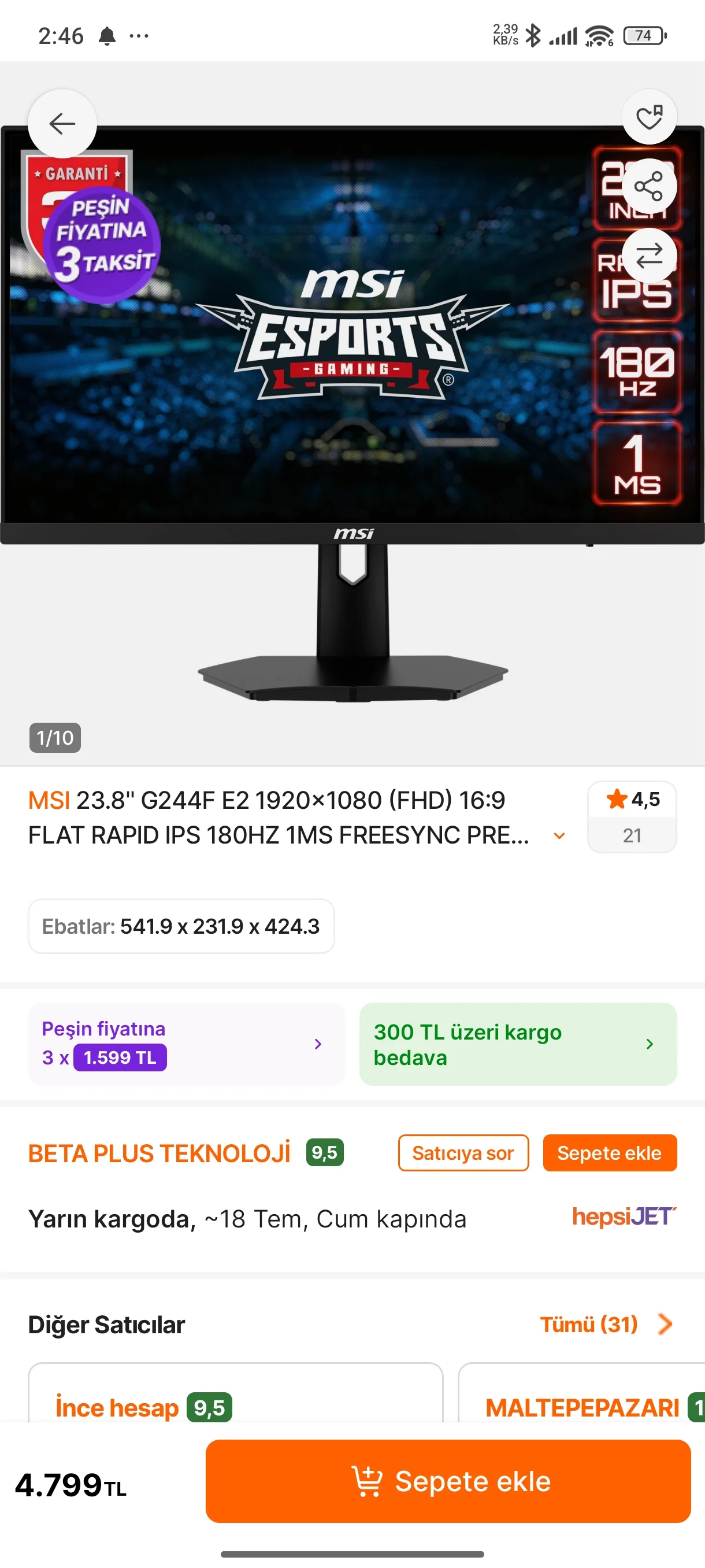Open Peşin fiyatına 3 x 1.599 TL details
The height and width of the screenshot is (1568, 705).
point(186,1044)
